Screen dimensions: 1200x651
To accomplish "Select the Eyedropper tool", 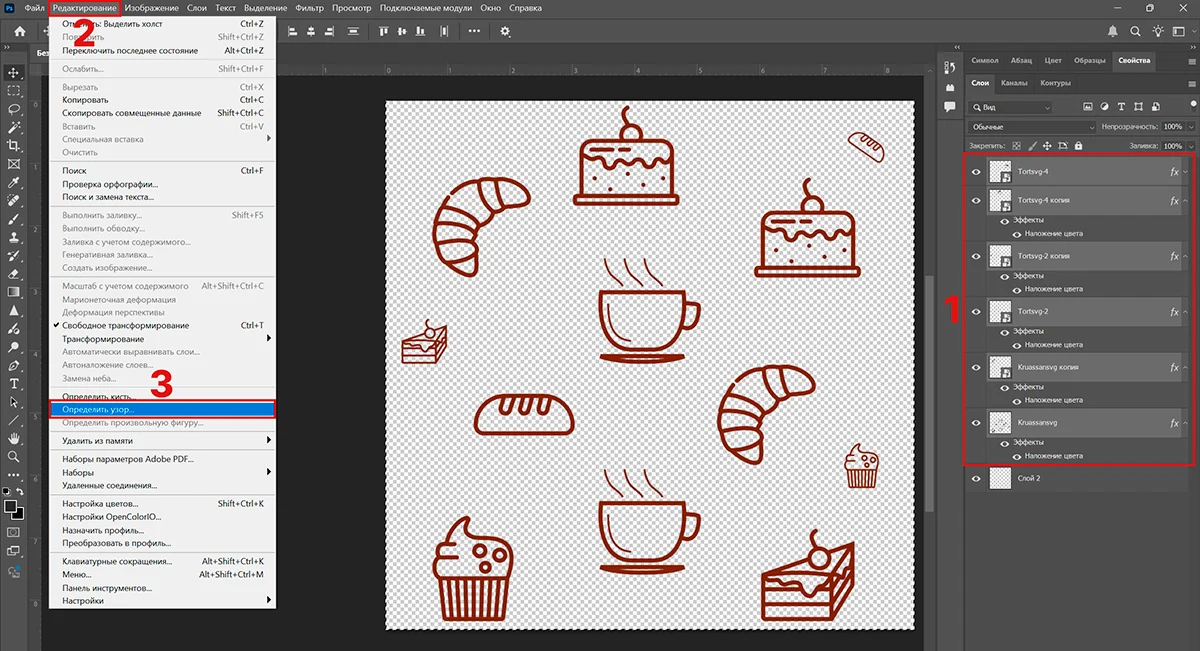I will [x=14, y=183].
